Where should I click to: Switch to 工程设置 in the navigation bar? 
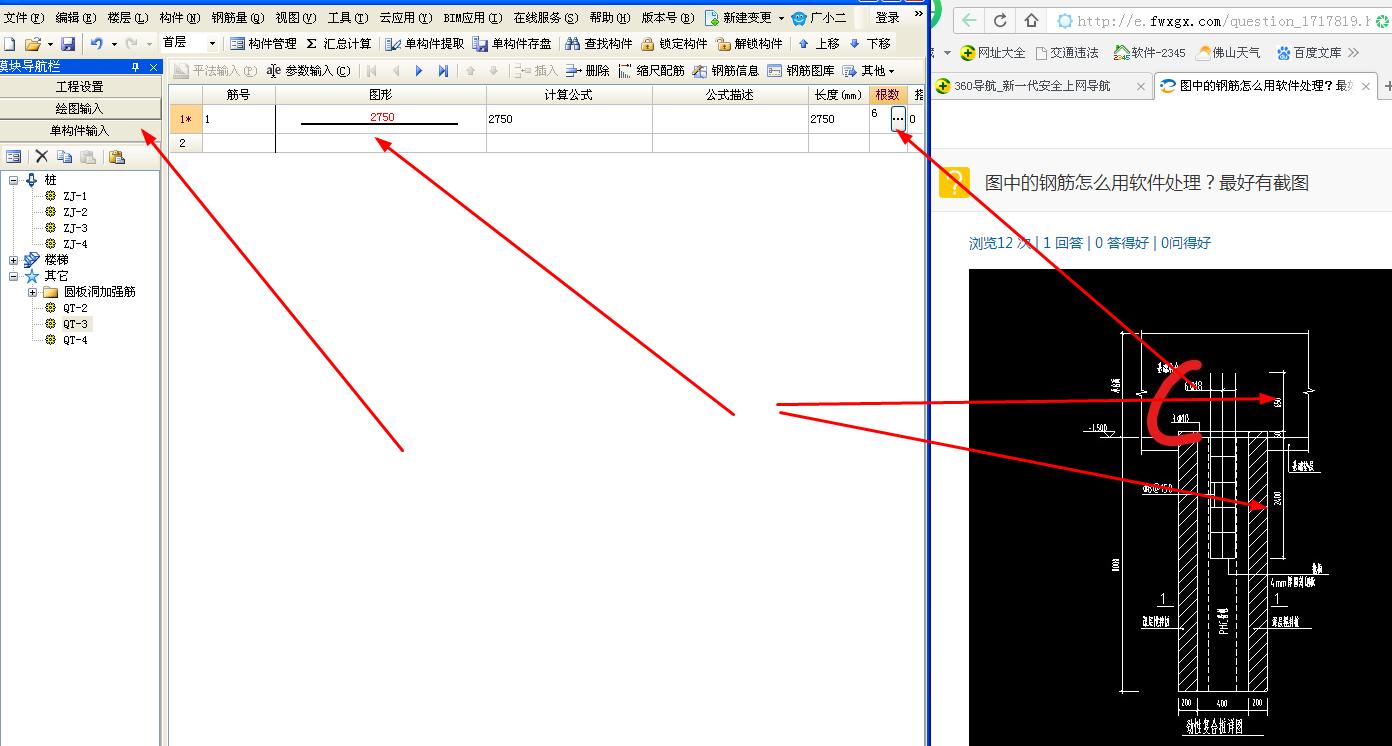[x=80, y=87]
